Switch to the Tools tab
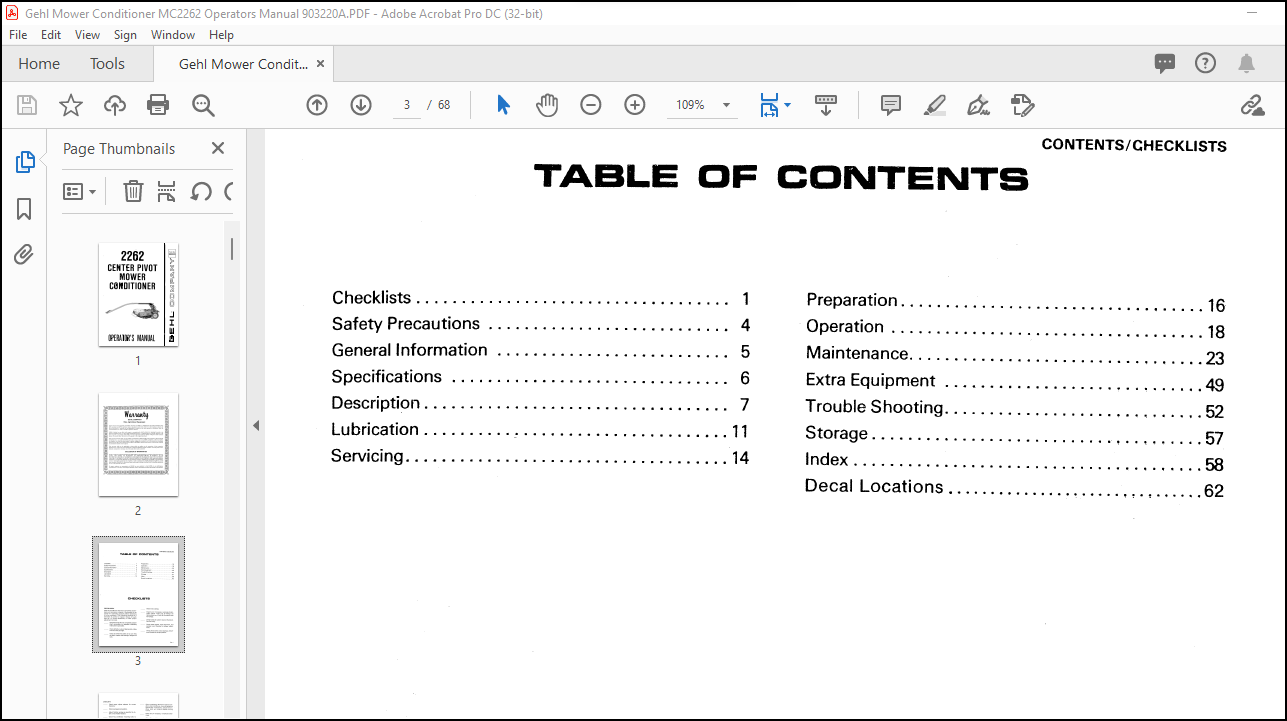 pyautogui.click(x=107, y=63)
